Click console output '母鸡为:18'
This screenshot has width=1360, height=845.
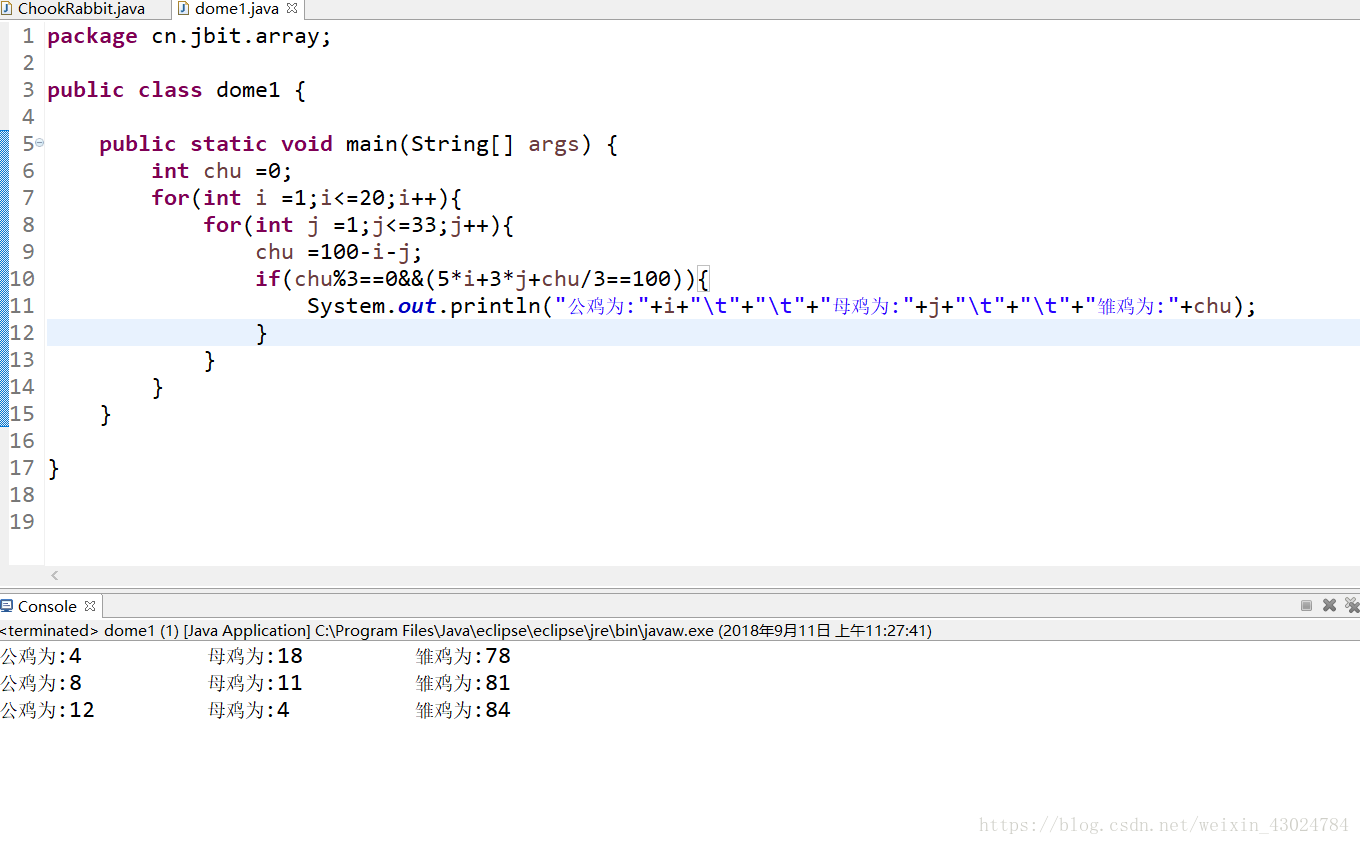click(255, 656)
